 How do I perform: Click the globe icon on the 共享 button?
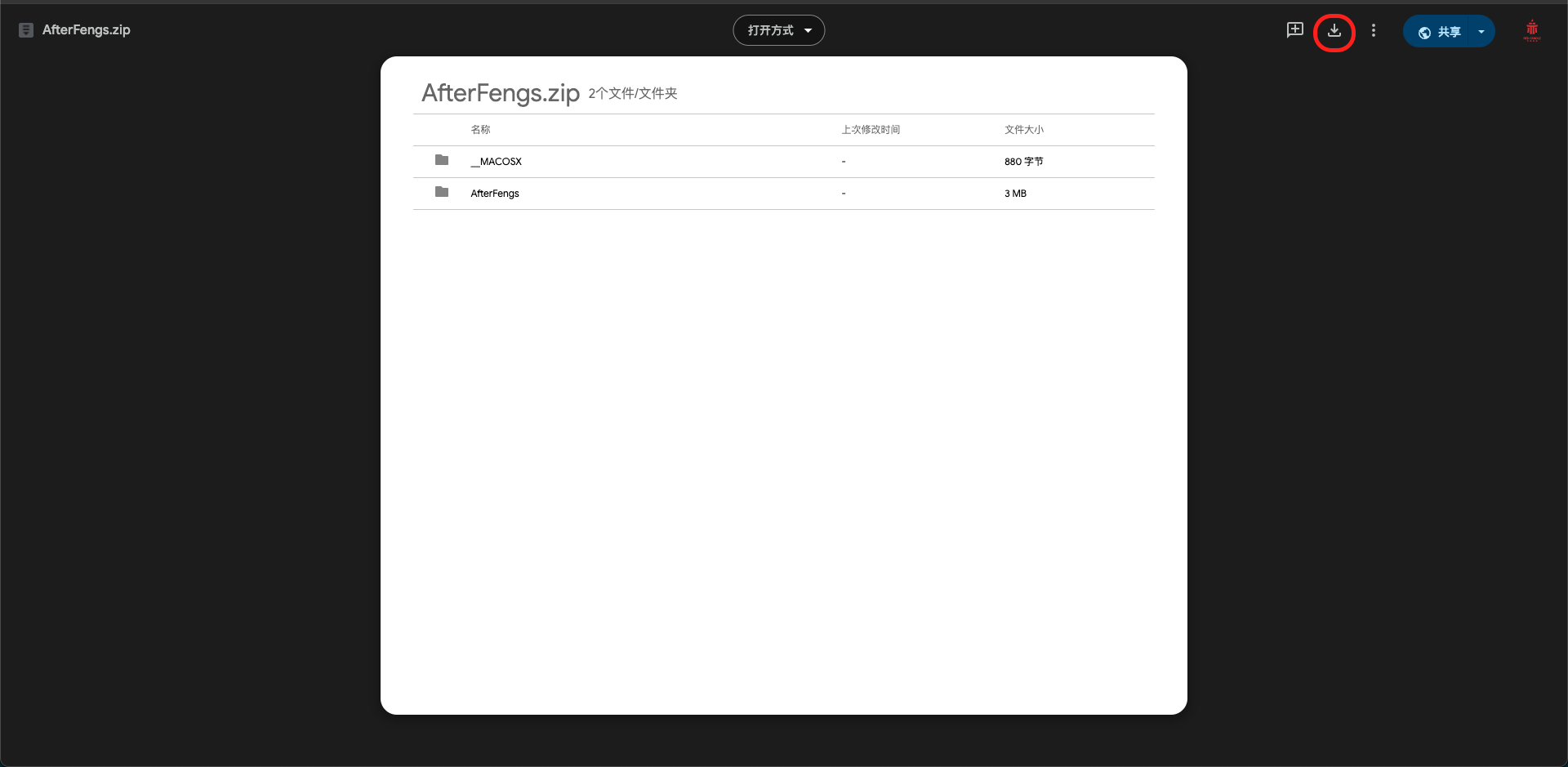point(1424,33)
